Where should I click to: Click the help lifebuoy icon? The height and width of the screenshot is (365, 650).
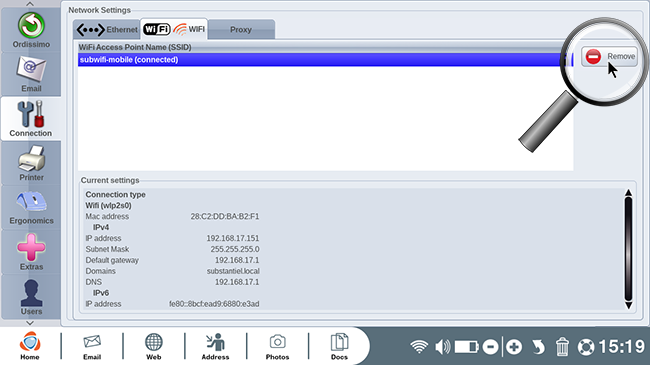pos(586,347)
